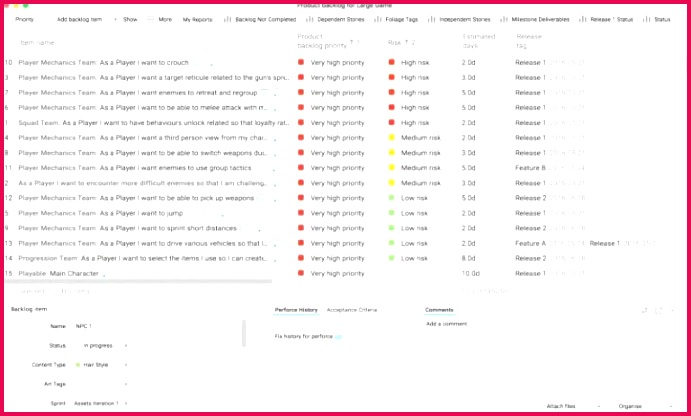Image resolution: width=691 pixels, height=416 pixels.
Task: Select the Squad Team behaviours unlock row
Action: point(154,123)
